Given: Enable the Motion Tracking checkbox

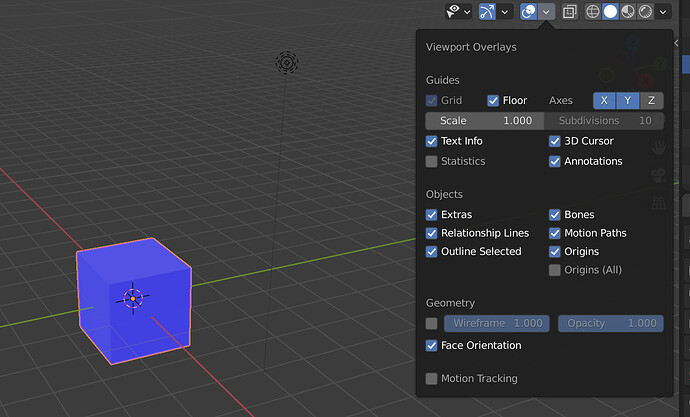Looking at the screenshot, I should tap(431, 379).
